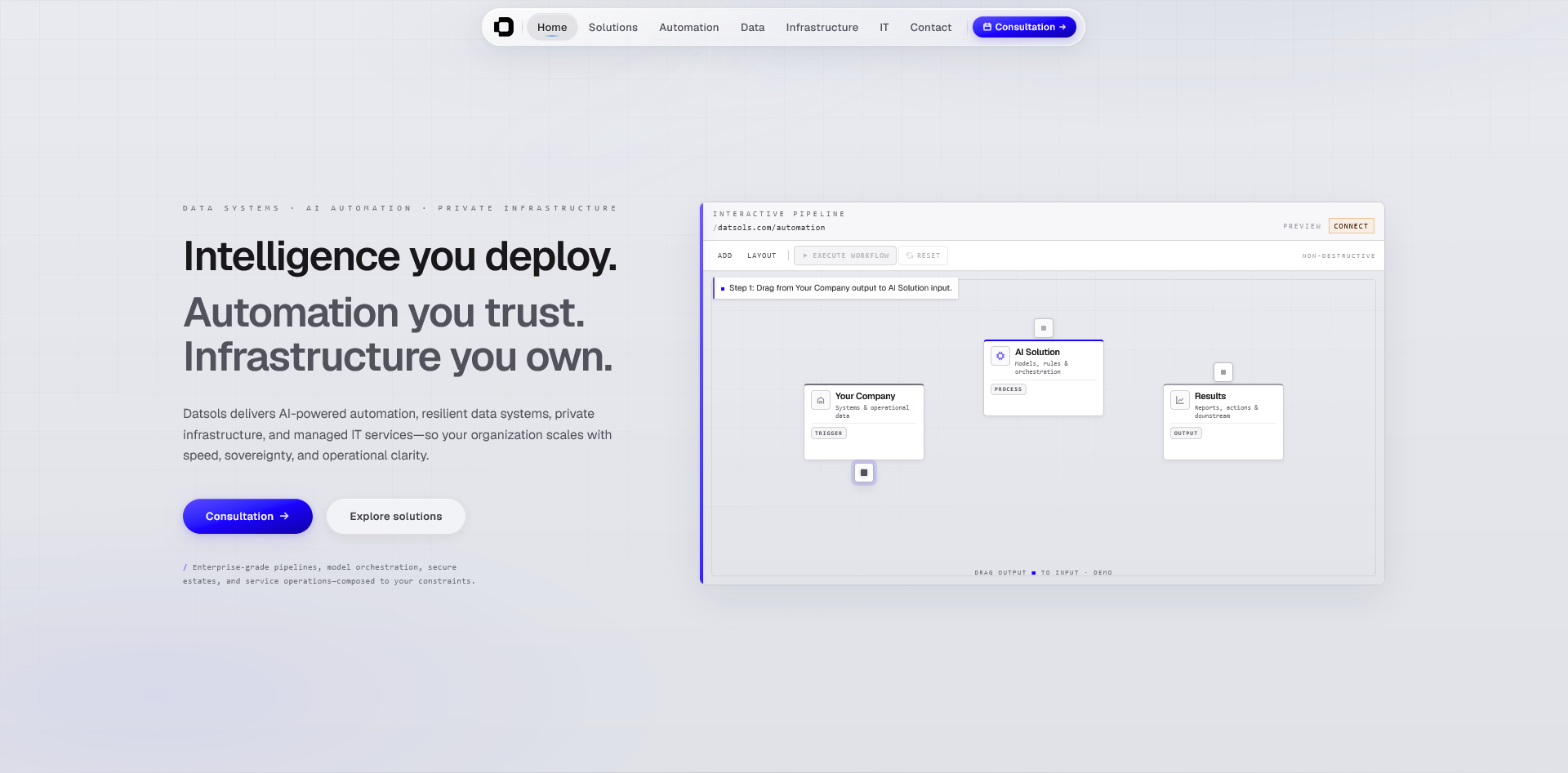The height and width of the screenshot is (773, 1568).
Task: Open the Home nav item
Action: pos(552,27)
